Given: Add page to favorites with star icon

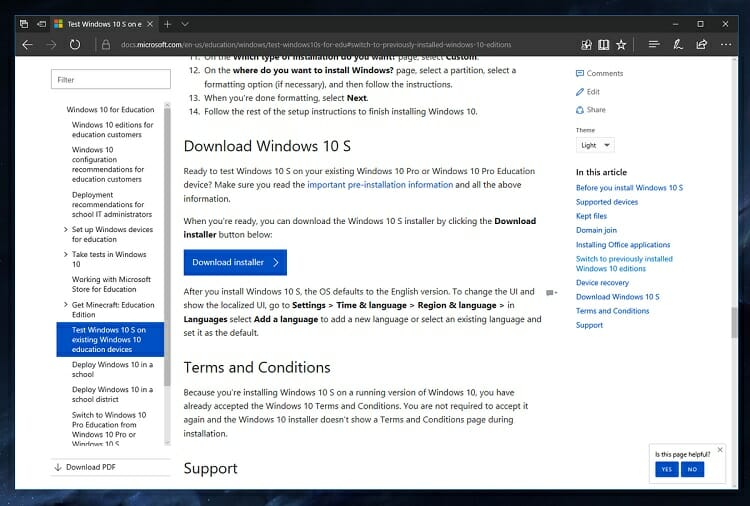Looking at the screenshot, I should click(621, 44).
